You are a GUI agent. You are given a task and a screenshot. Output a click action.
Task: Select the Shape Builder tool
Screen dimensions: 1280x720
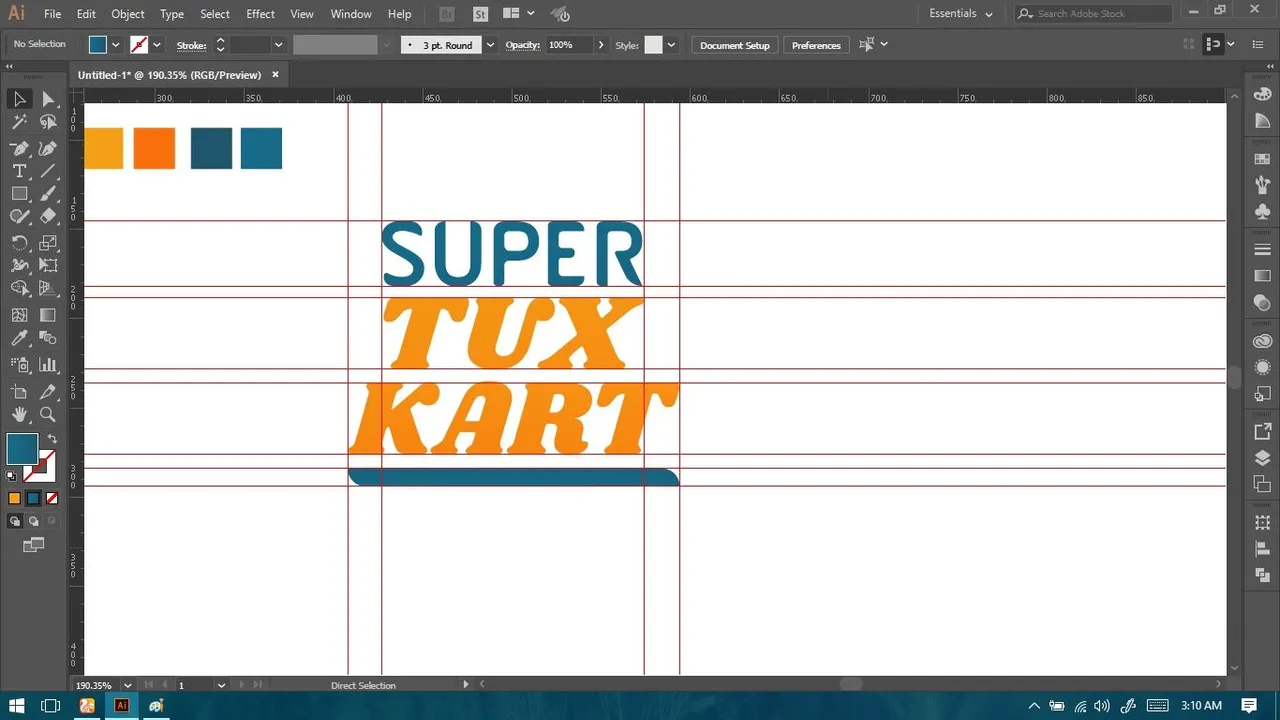[19, 289]
